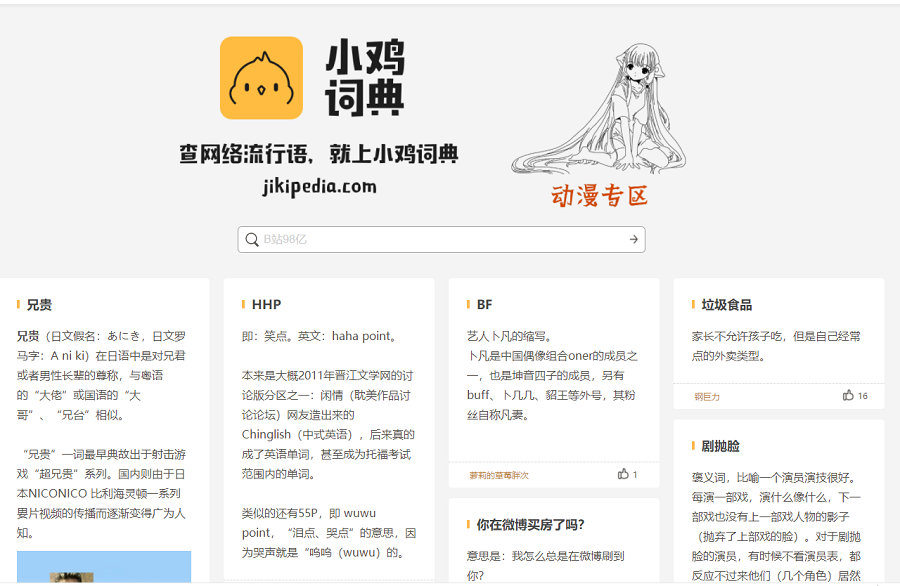
Task: Open the image thumbnail in 兄贵 card
Action: (104, 568)
